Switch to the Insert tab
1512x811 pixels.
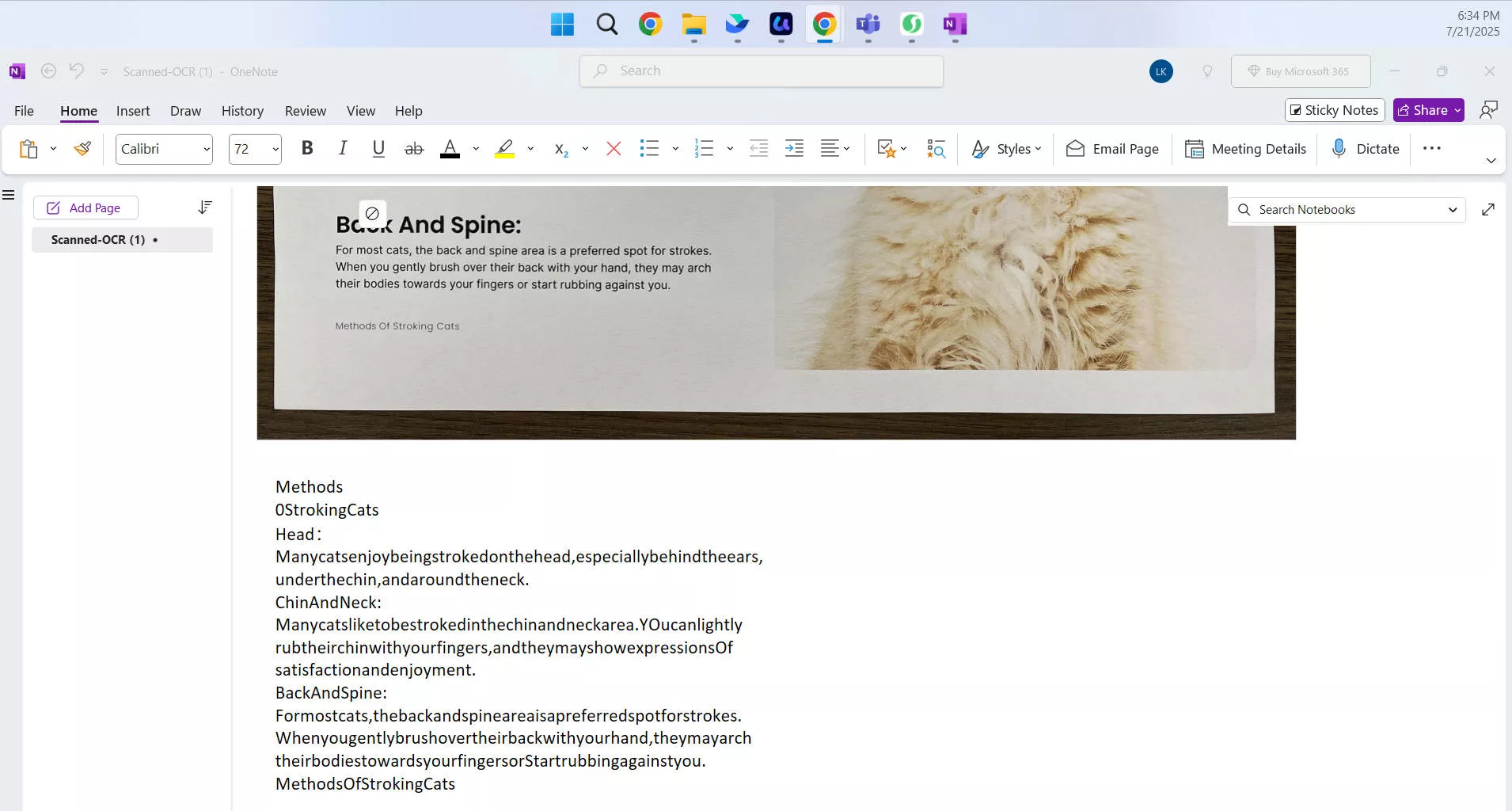click(133, 111)
